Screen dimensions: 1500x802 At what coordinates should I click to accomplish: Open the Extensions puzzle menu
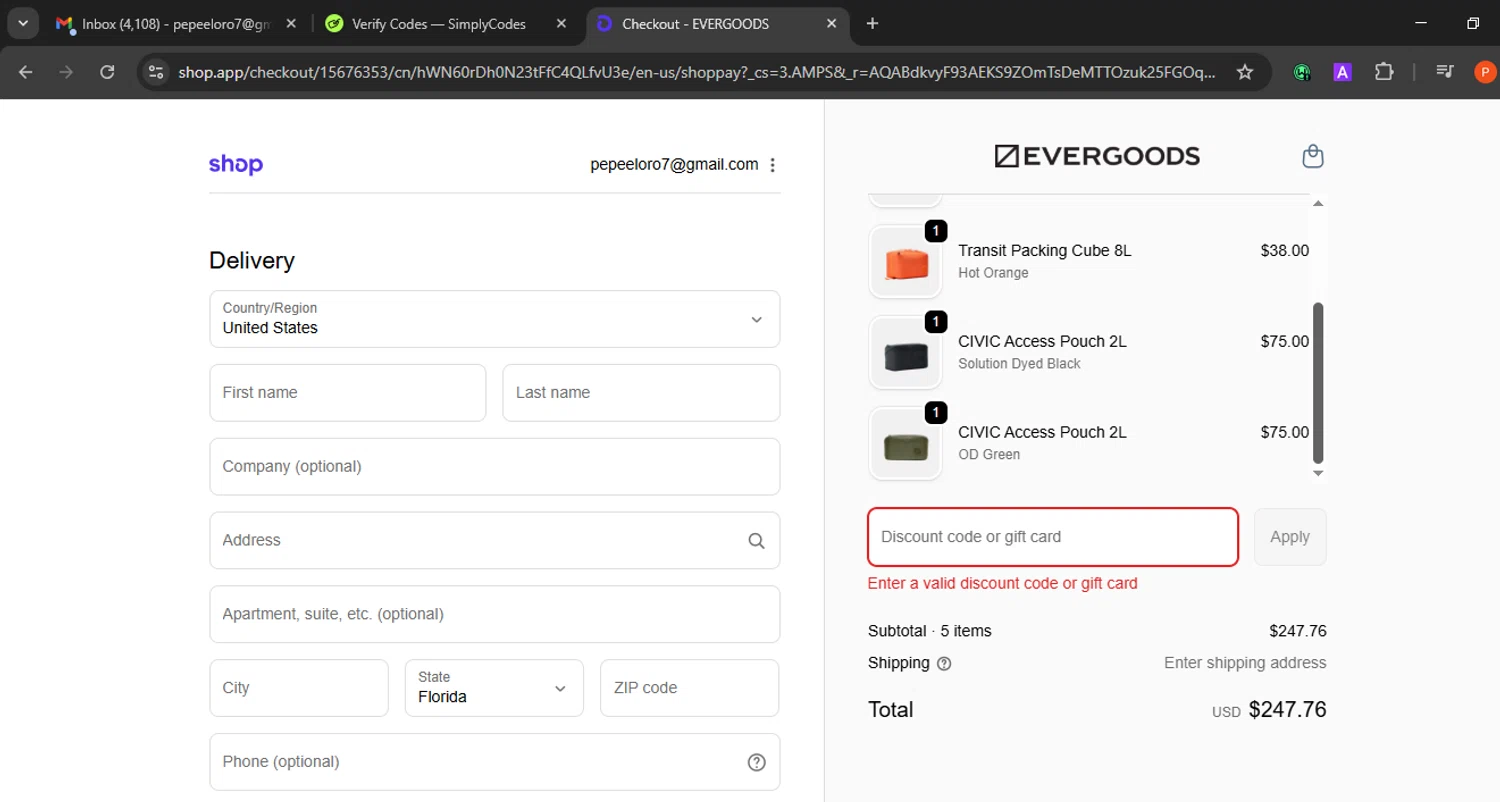1384,72
